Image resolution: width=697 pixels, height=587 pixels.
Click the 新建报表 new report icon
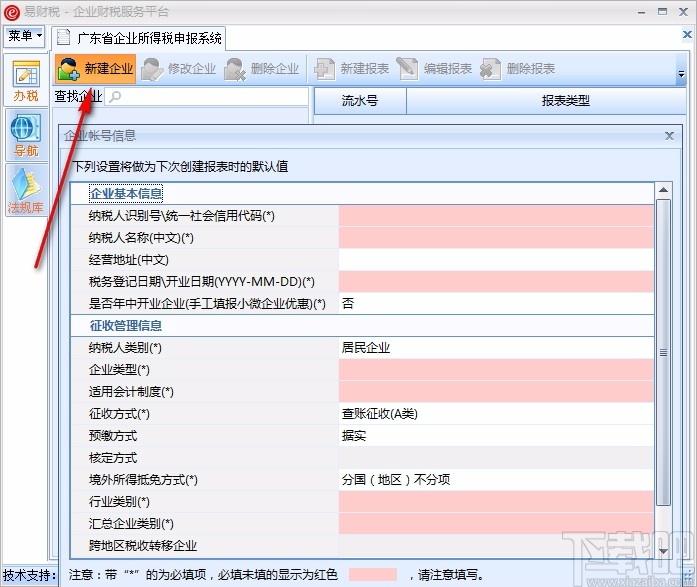coord(324,69)
